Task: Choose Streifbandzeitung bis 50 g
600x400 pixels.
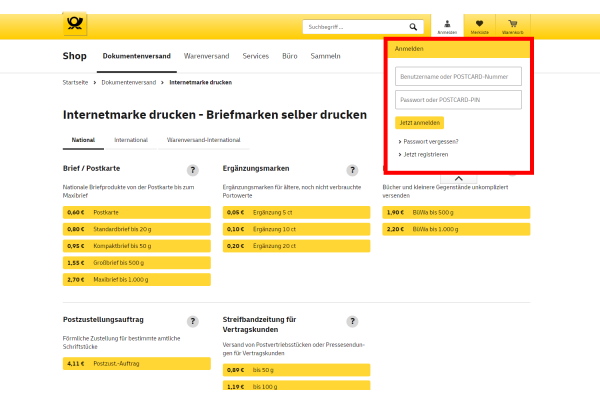Action: 297,370
